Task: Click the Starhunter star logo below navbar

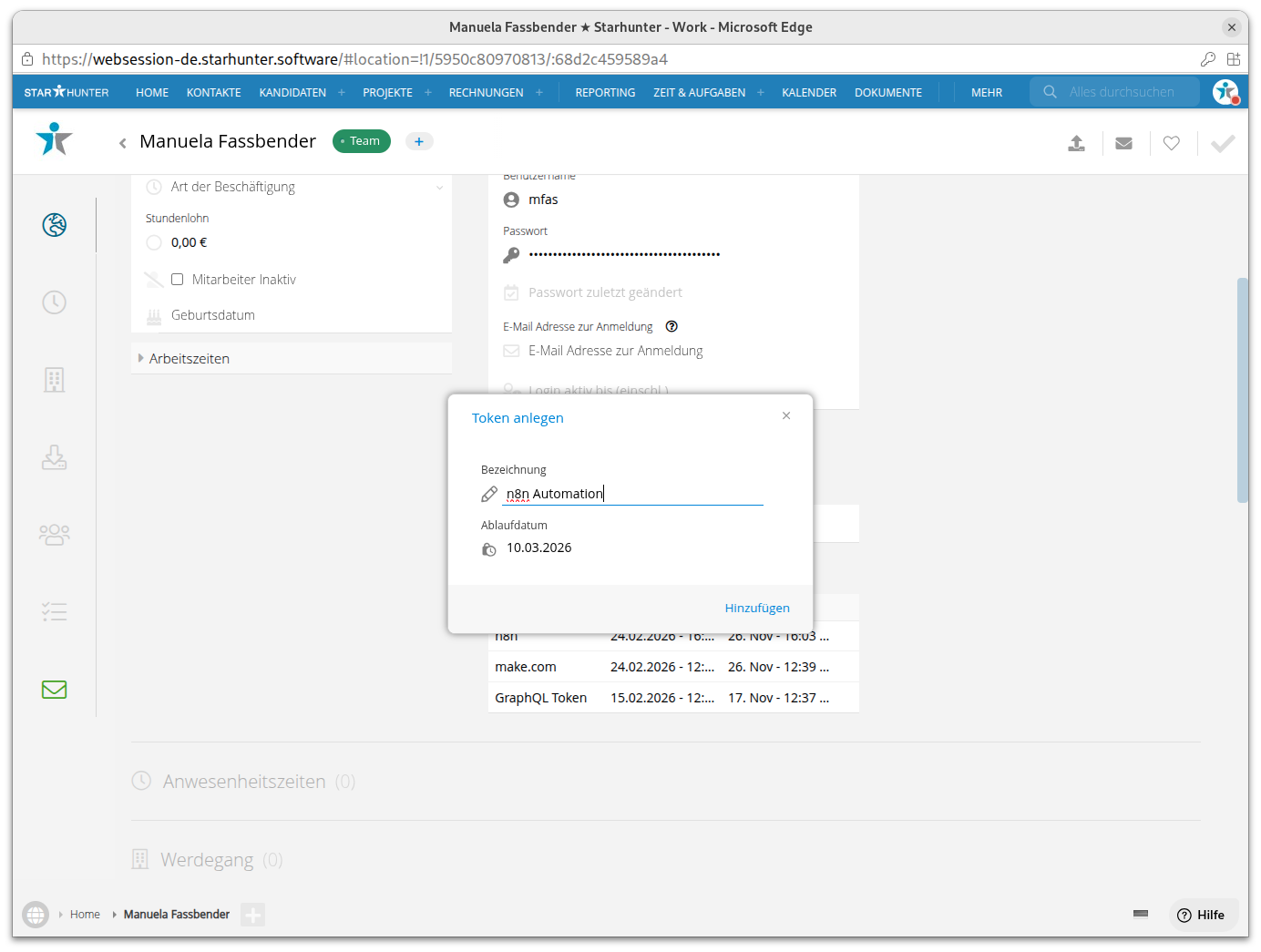Action: pos(55,139)
